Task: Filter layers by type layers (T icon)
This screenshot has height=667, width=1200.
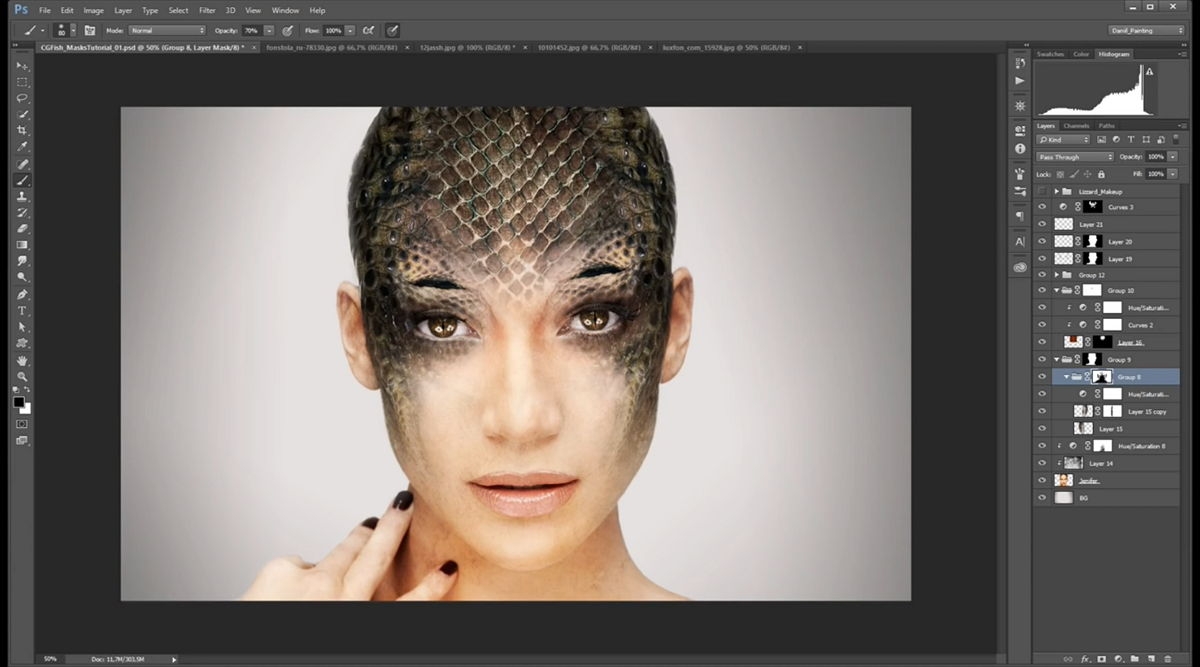Action: pyautogui.click(x=1131, y=140)
